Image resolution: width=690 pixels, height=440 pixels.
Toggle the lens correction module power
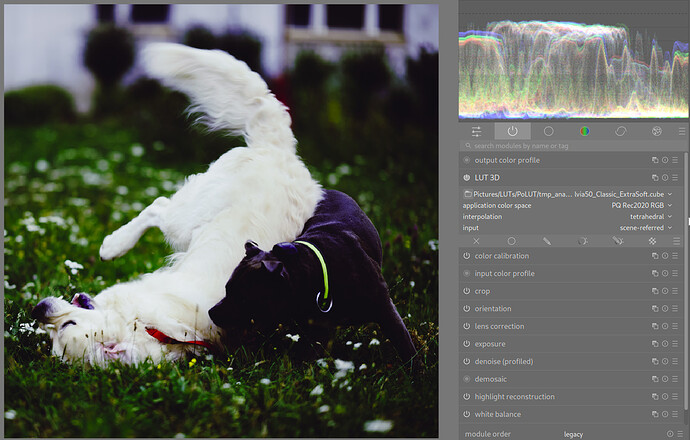point(466,326)
